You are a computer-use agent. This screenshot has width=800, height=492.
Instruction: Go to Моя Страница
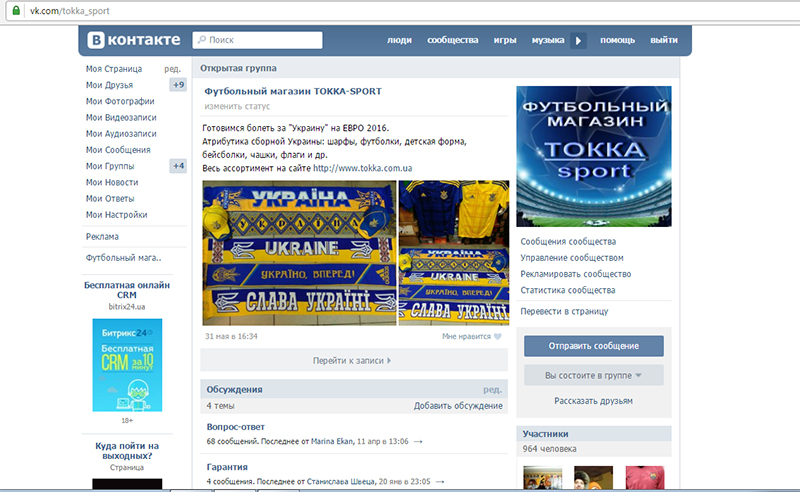(x=114, y=69)
